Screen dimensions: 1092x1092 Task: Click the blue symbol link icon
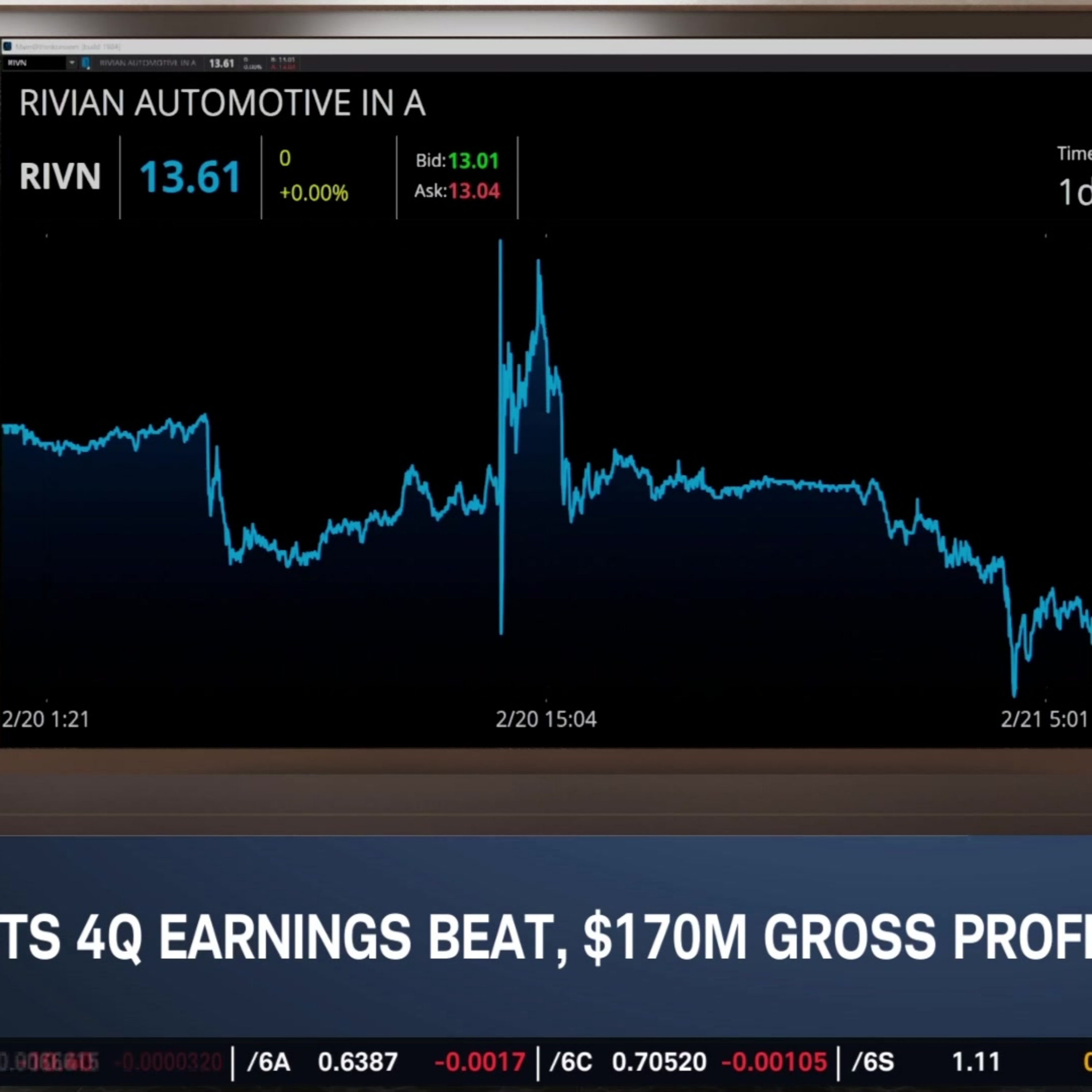(86, 63)
